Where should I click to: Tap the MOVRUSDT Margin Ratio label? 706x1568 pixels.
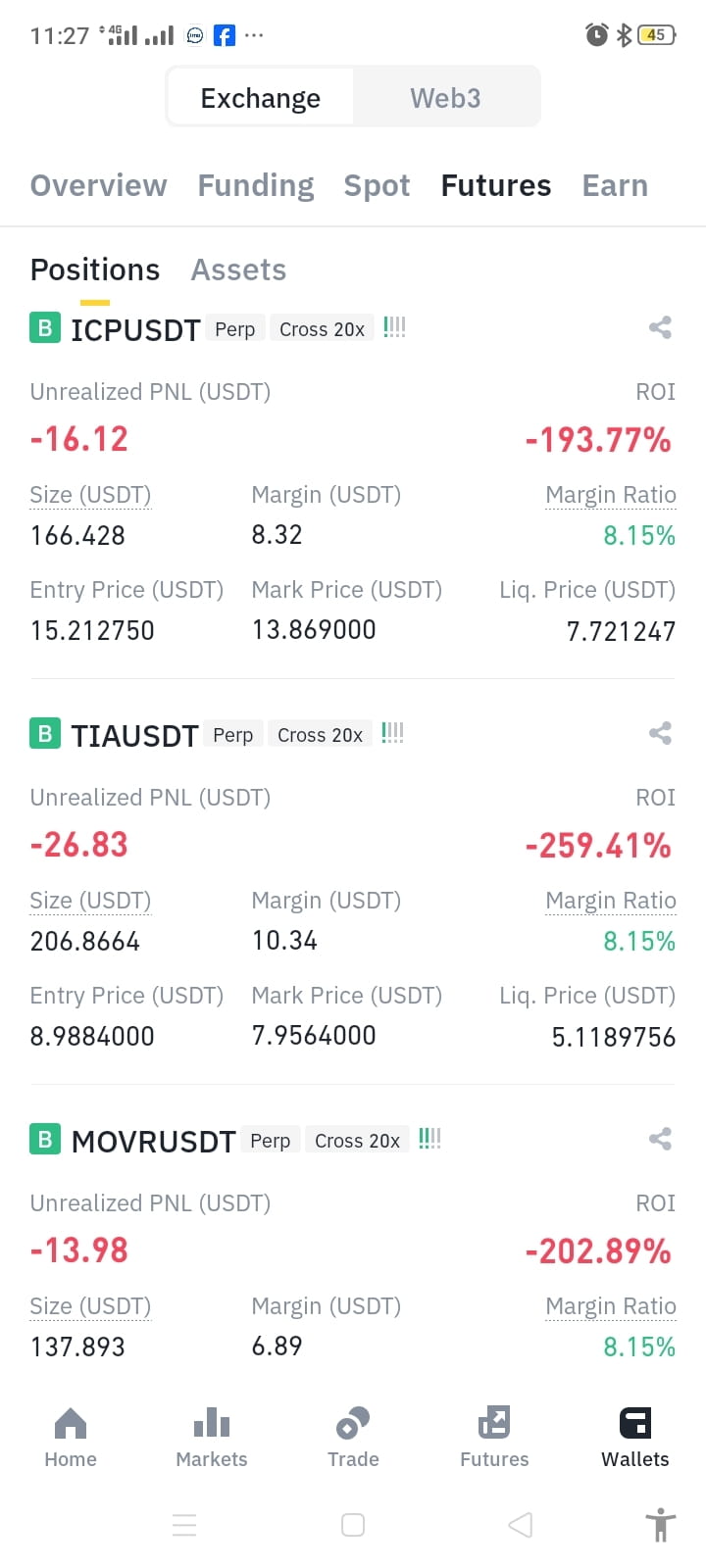pyautogui.click(x=611, y=1306)
